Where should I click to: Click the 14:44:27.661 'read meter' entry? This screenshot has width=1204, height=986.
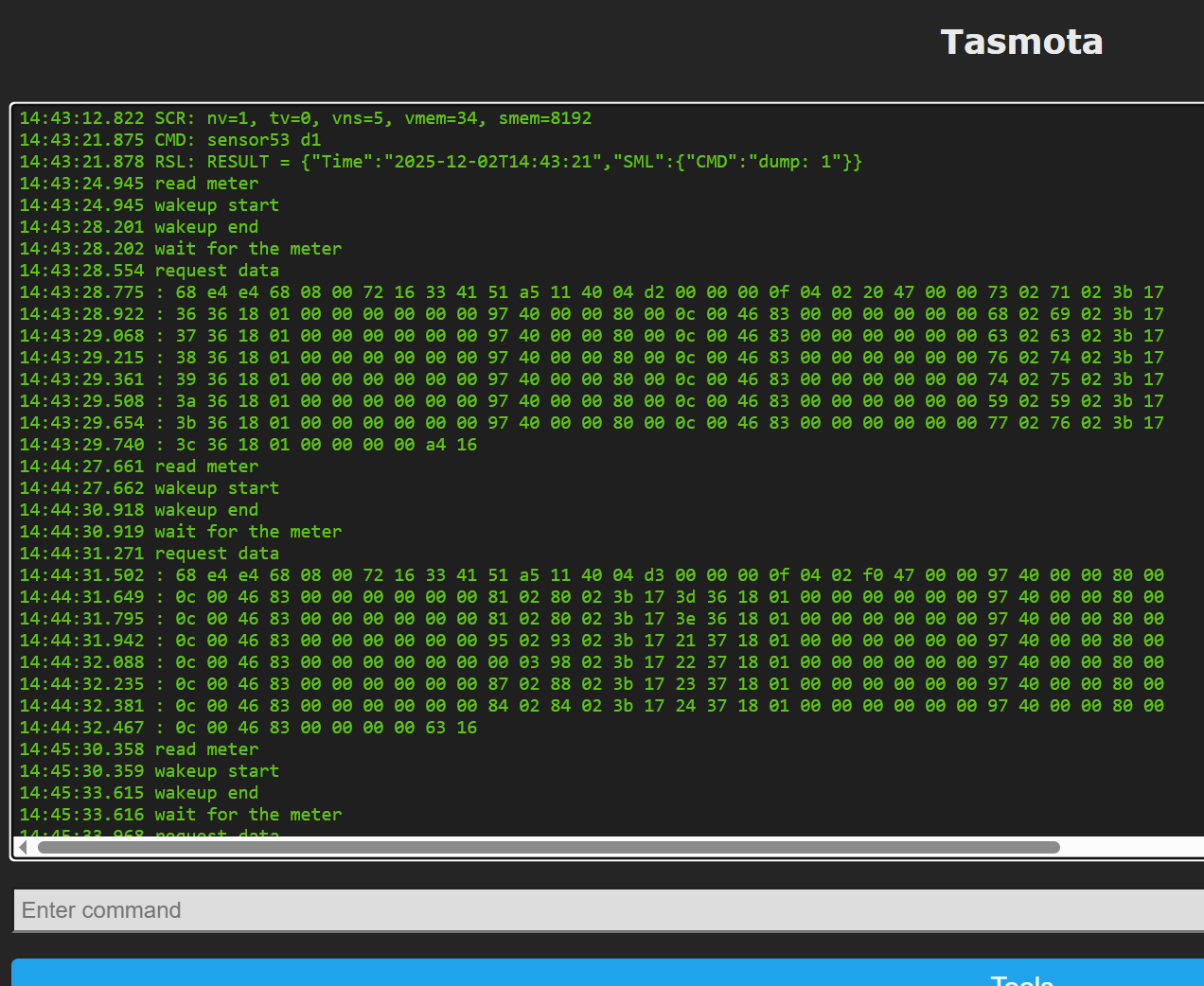tap(139, 467)
